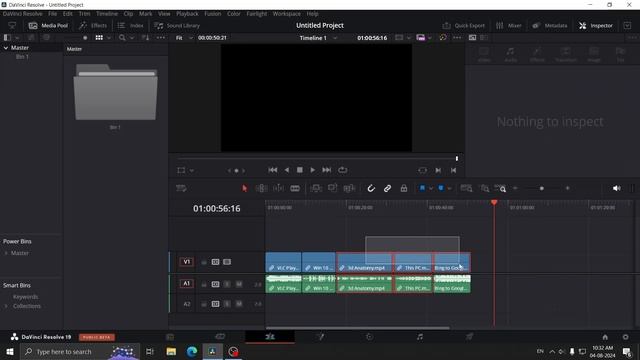Expand Power Bins Master entry

(6, 253)
